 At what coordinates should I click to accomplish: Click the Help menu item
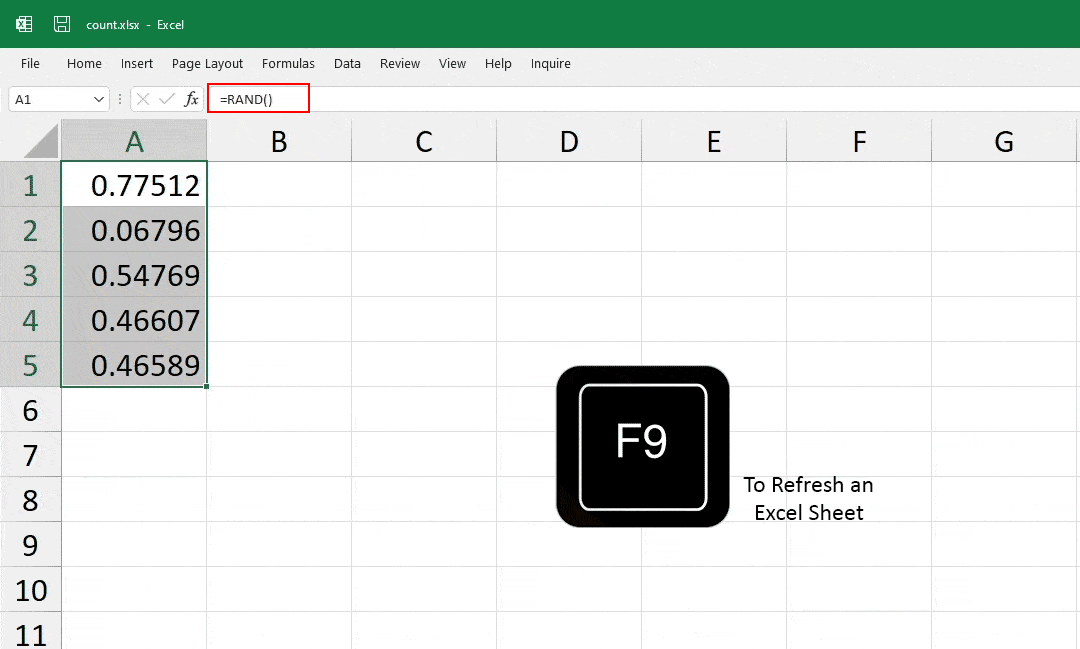[498, 63]
